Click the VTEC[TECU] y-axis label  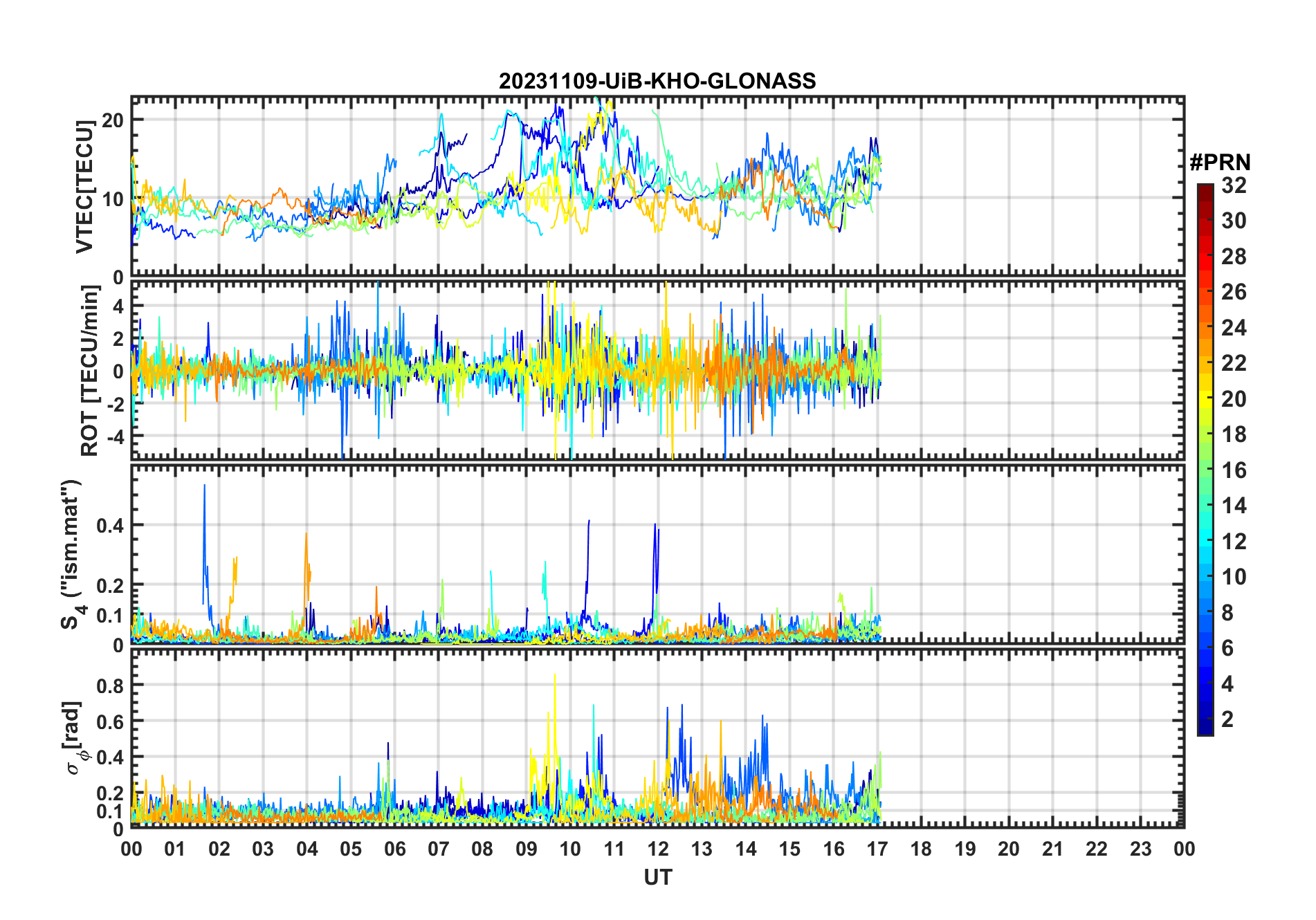pyautogui.click(x=84, y=187)
